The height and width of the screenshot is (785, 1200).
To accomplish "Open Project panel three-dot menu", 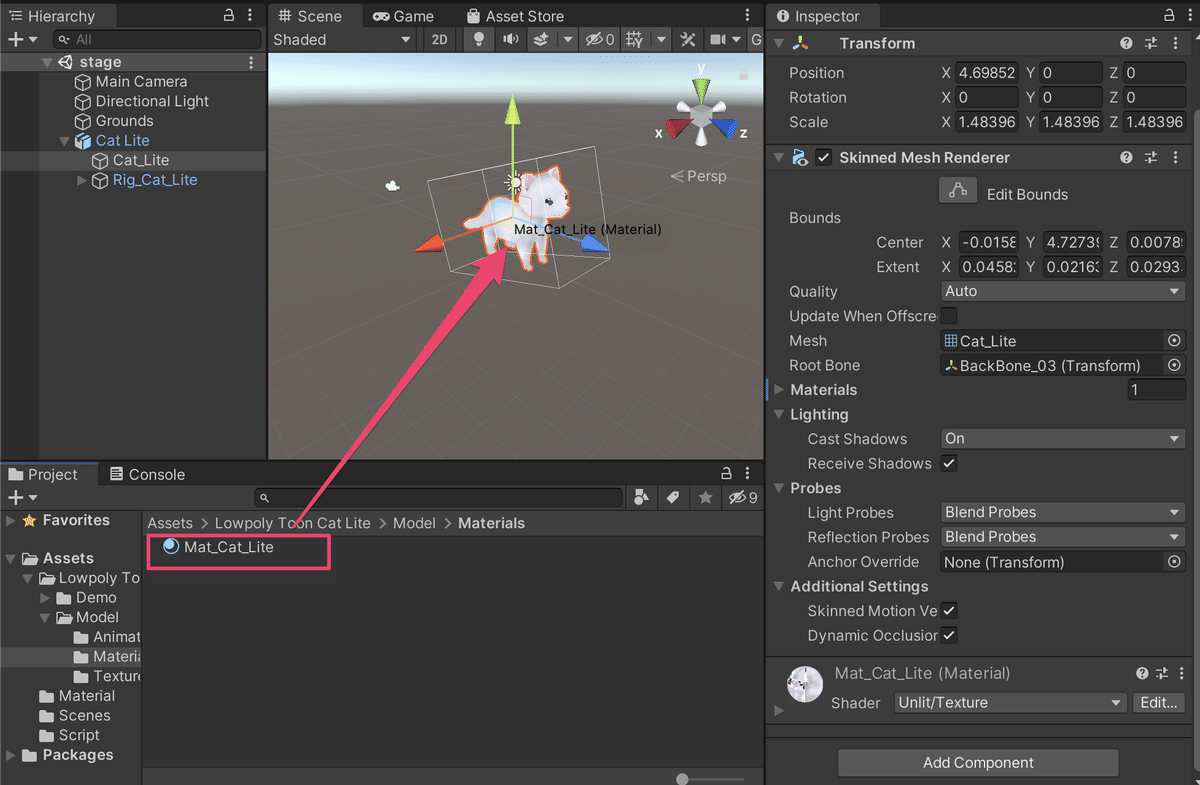I will coord(749,474).
